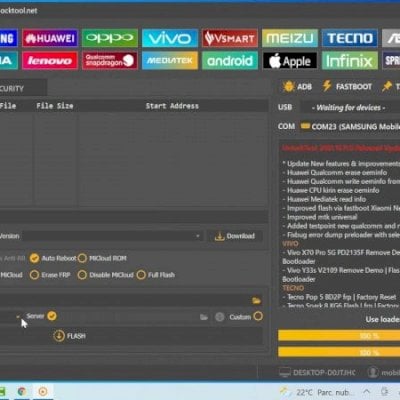Show hidden system tray icons chevron
This screenshot has width=400, height=400.
pyautogui.click(x=366, y=392)
